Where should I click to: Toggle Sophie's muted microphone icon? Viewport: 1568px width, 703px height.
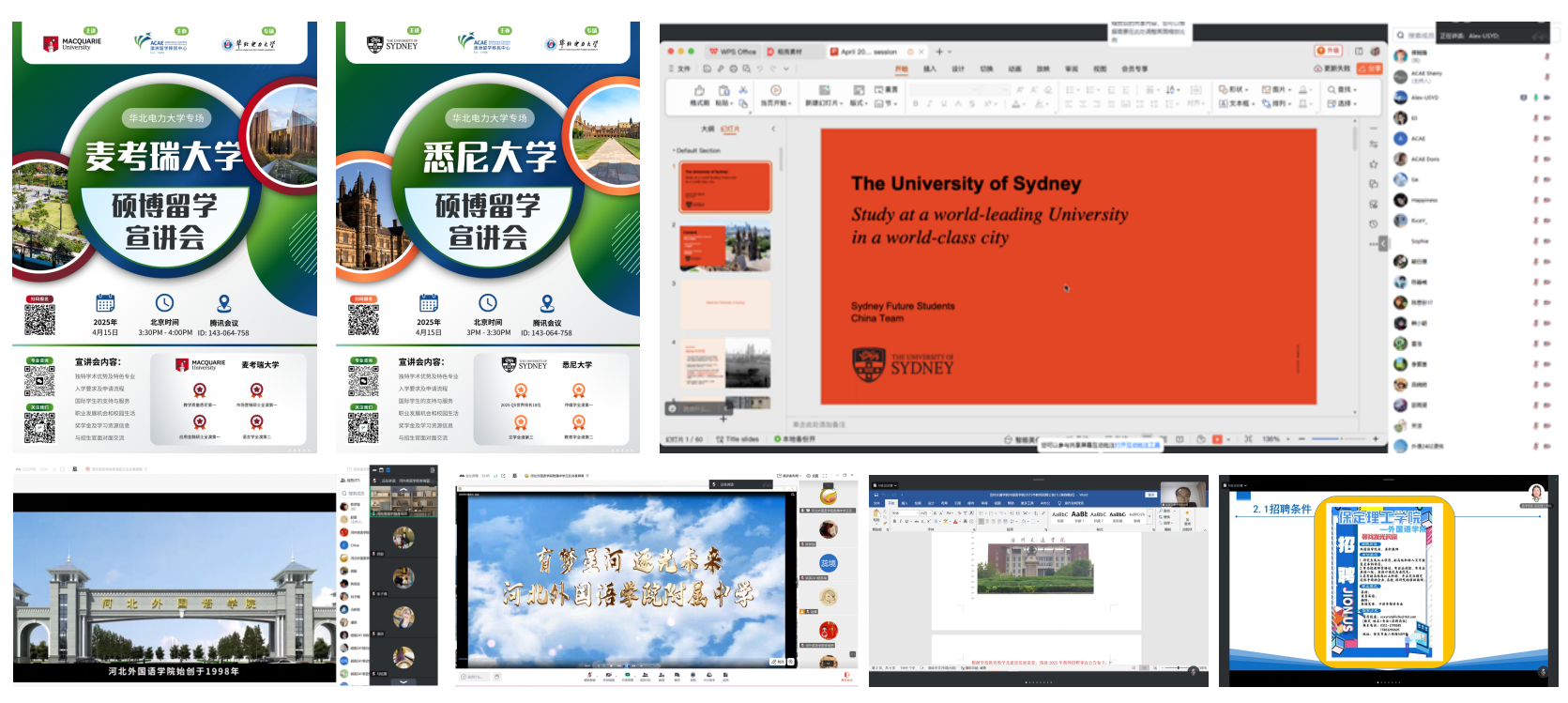coord(1536,241)
